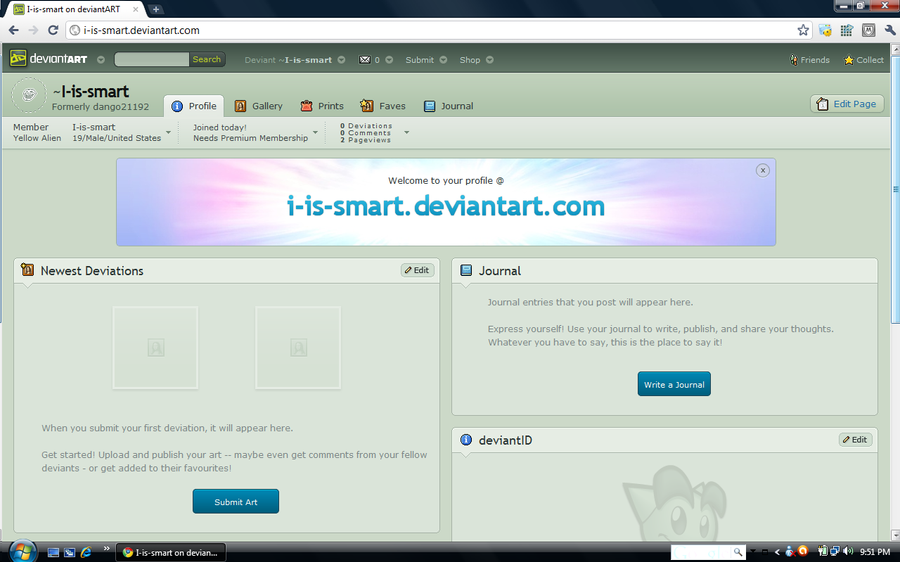The image size is (900, 562).
Task: Switch to the Gallery tab
Action: (259, 106)
